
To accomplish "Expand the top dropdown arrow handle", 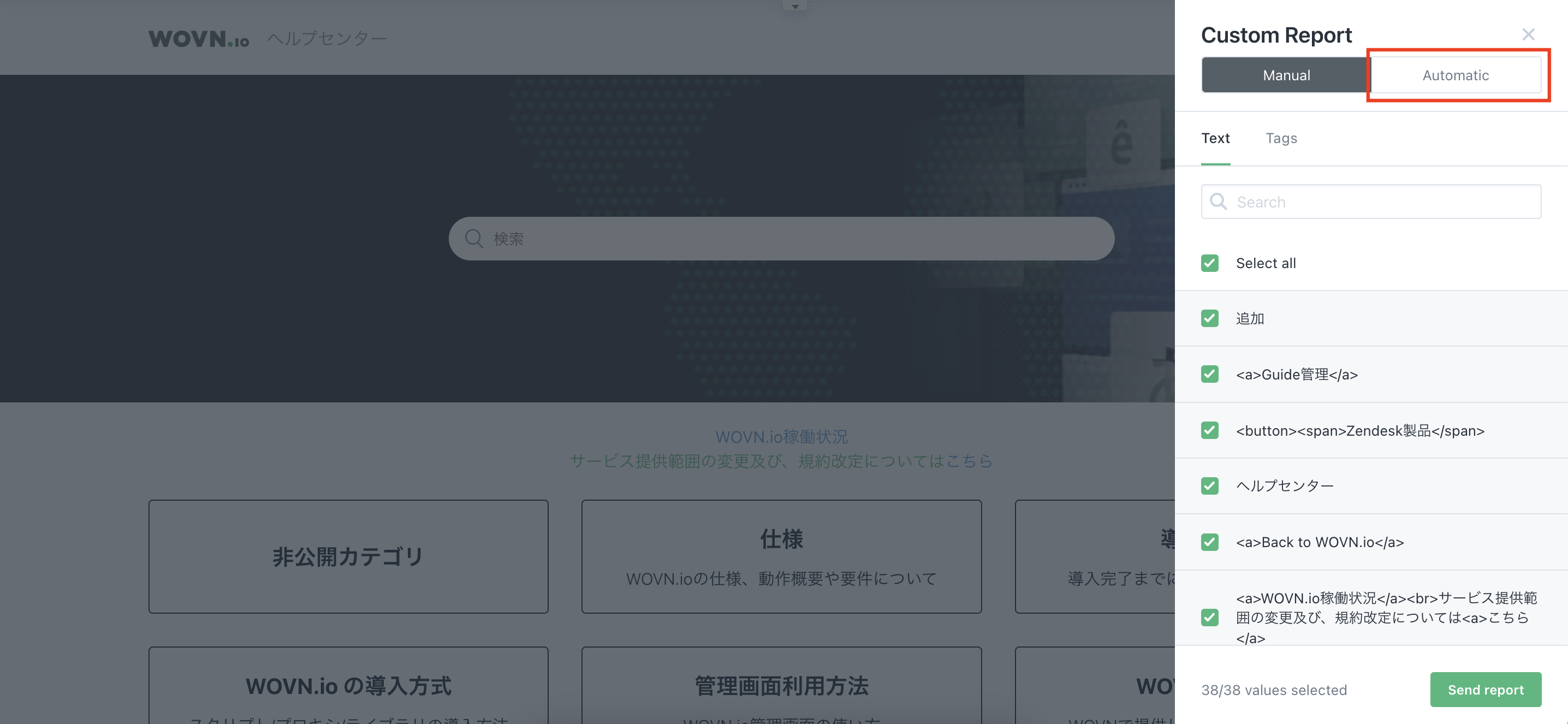I will 794,6.
